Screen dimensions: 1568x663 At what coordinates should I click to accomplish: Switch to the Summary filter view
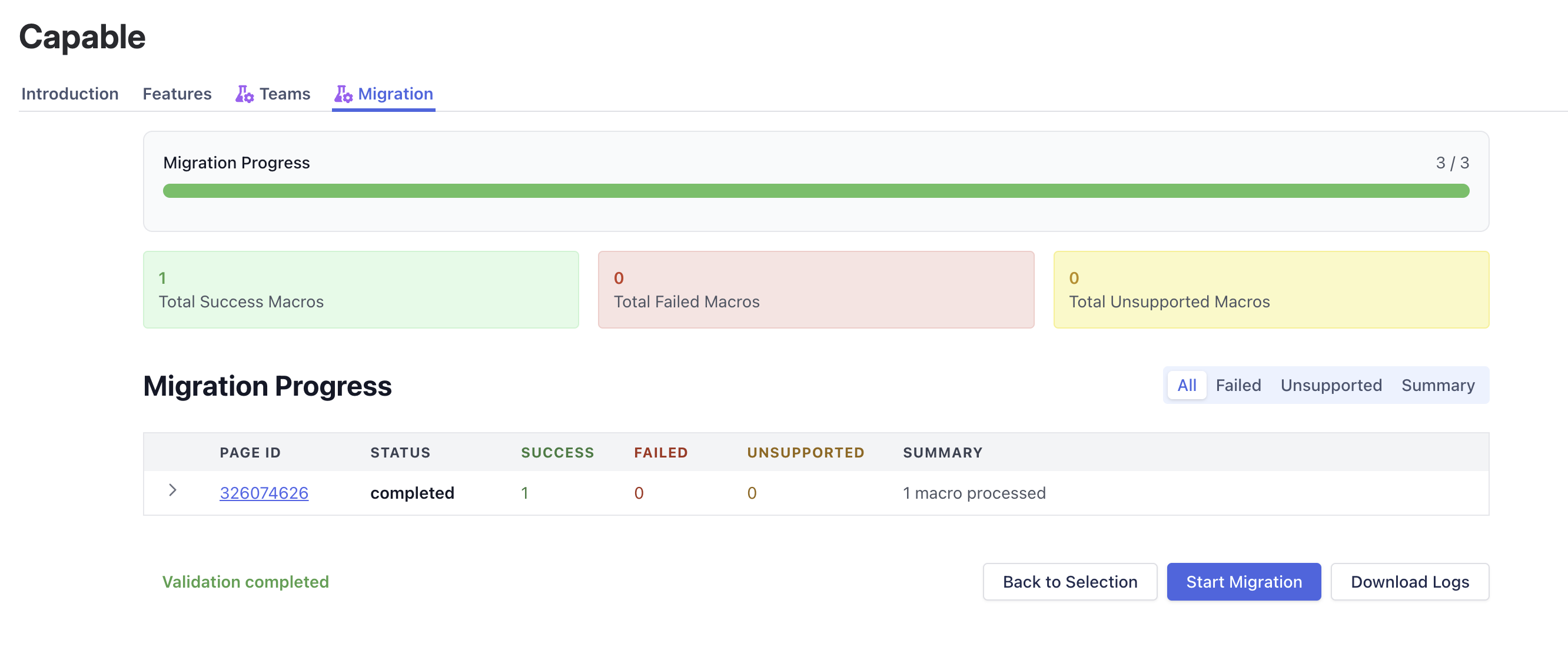click(x=1438, y=386)
